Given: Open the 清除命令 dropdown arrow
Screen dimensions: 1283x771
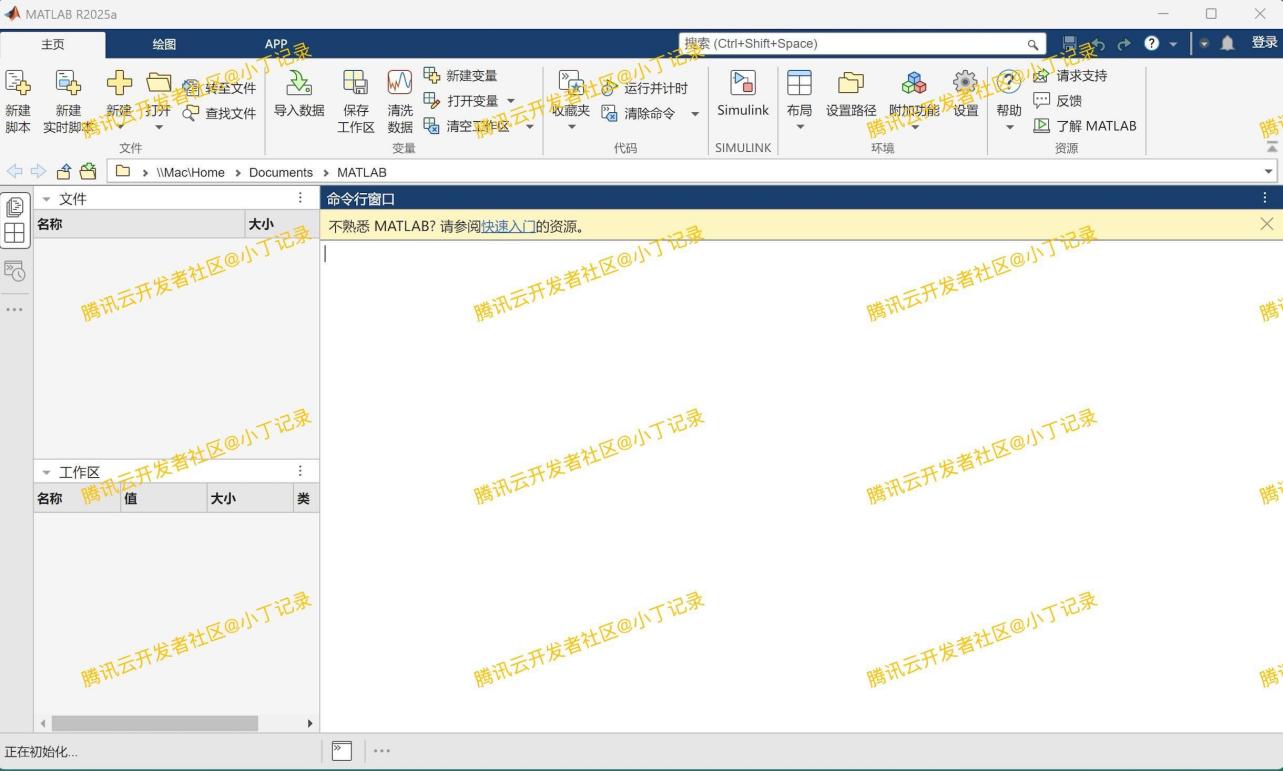Looking at the screenshot, I should pyautogui.click(x=695, y=114).
